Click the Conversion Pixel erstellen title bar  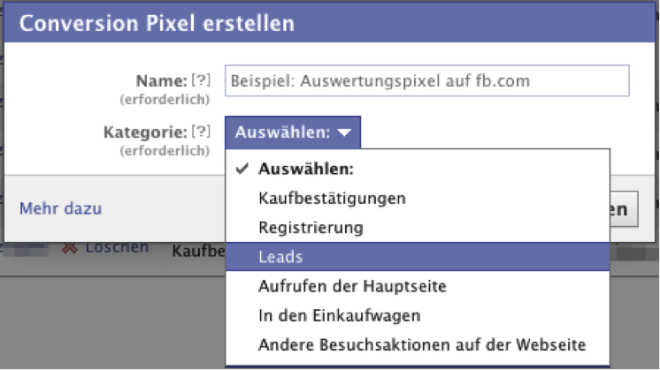click(330, 23)
